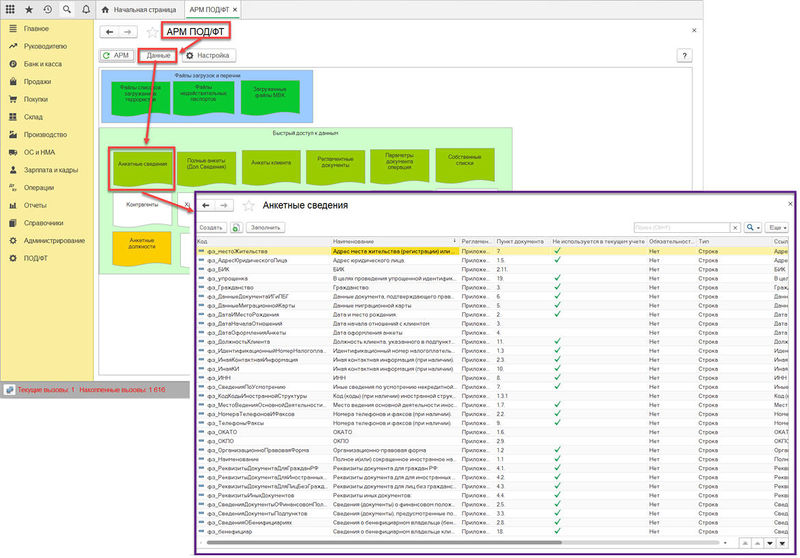This screenshot has height=558, width=800.
Task: Open search options dropdown with magnifier
Action: click(x=751, y=228)
